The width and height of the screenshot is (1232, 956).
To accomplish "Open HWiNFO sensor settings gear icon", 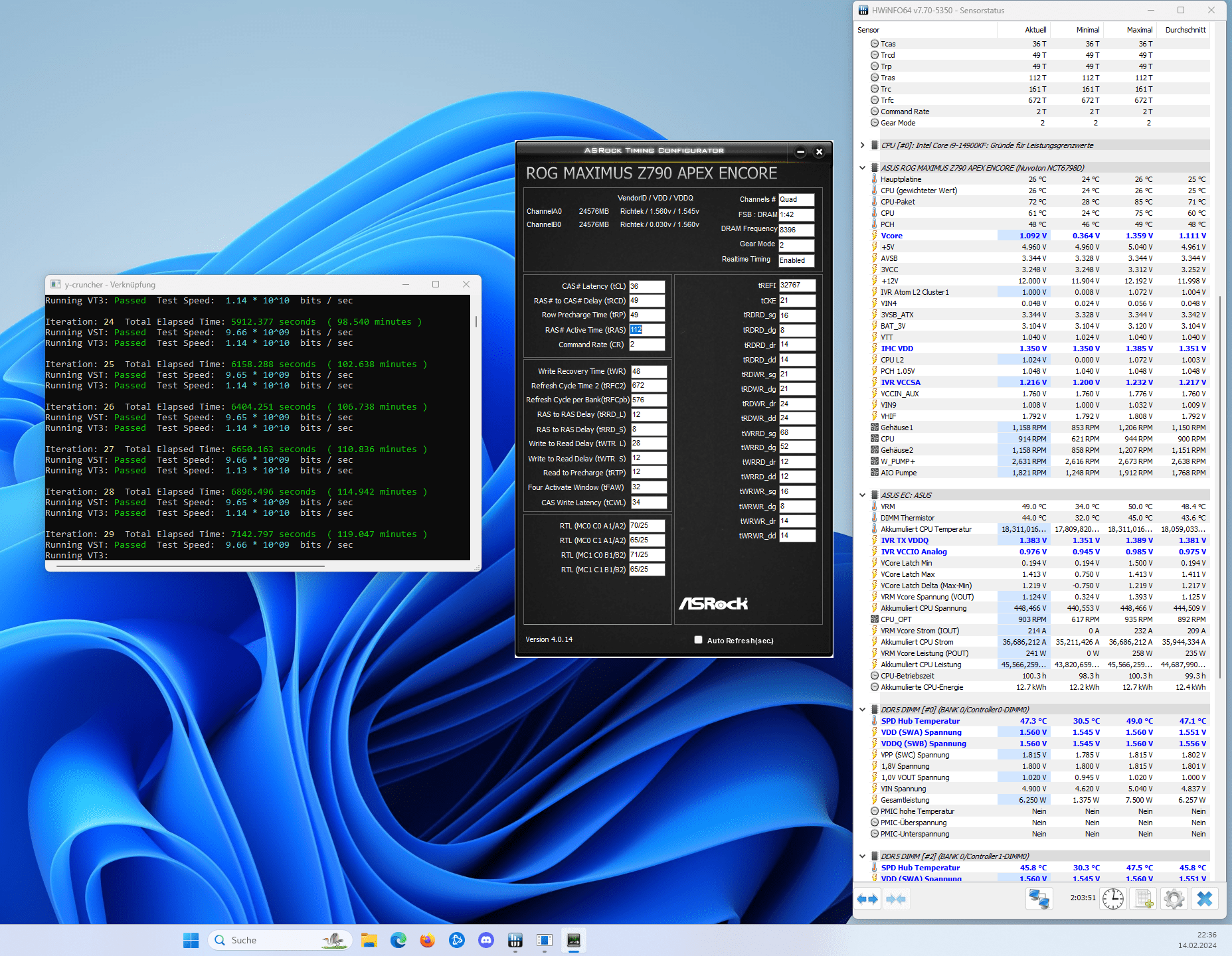I will click(x=1174, y=899).
